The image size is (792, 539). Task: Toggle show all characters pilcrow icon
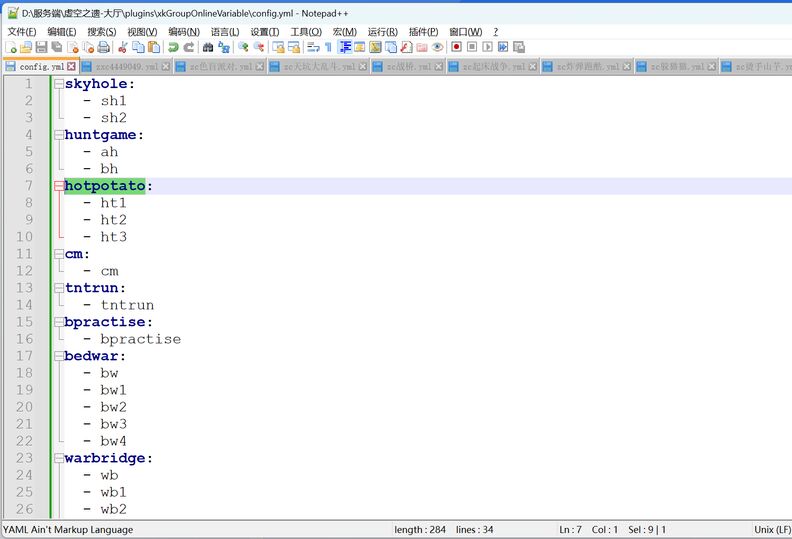[x=328, y=47]
